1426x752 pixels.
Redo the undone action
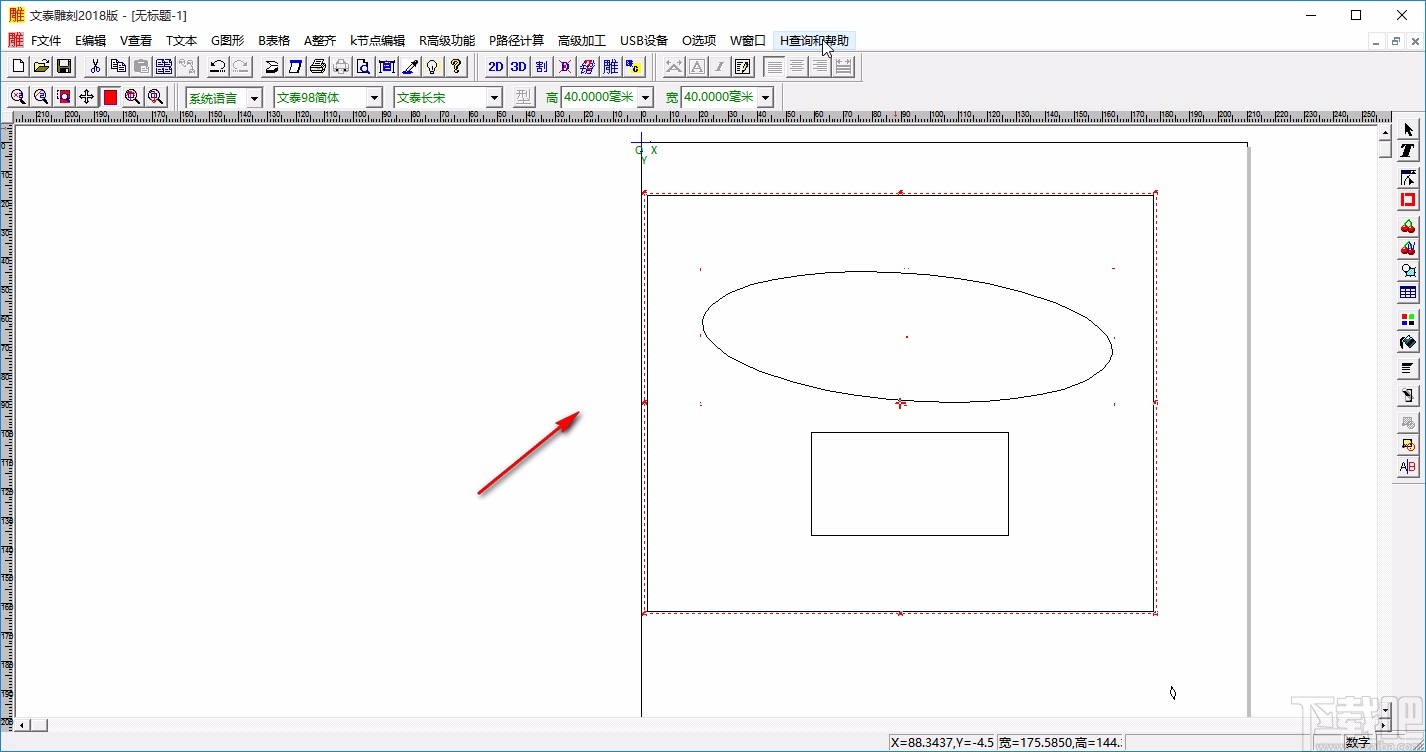[x=240, y=67]
